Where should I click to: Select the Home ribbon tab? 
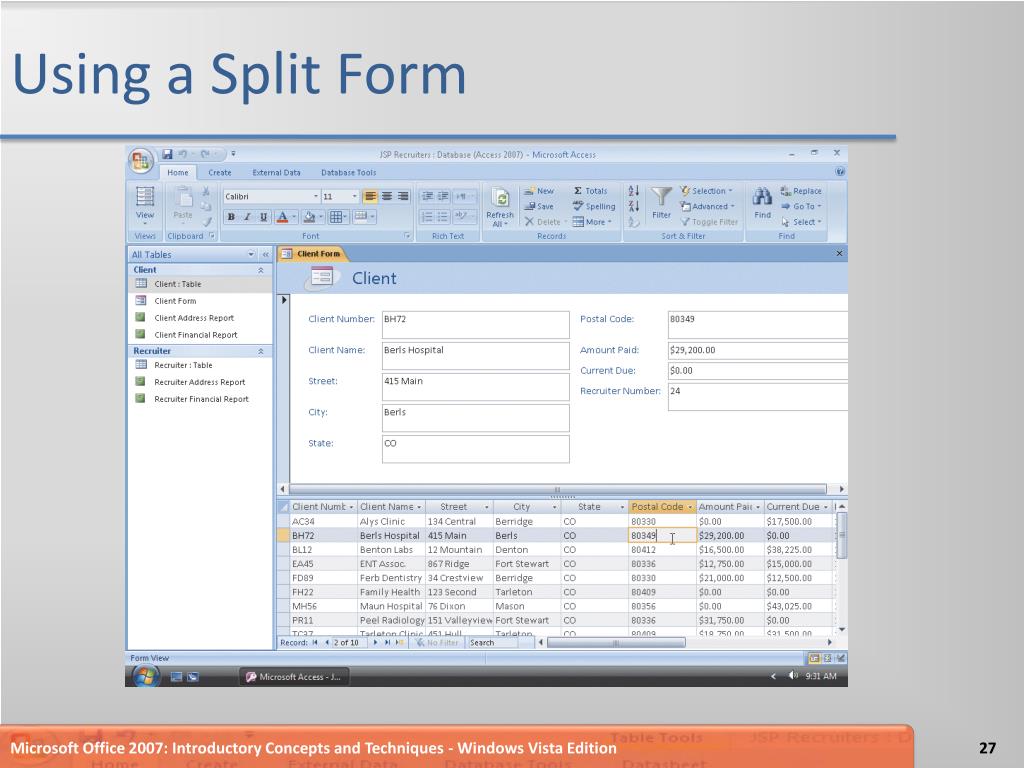tap(178, 172)
